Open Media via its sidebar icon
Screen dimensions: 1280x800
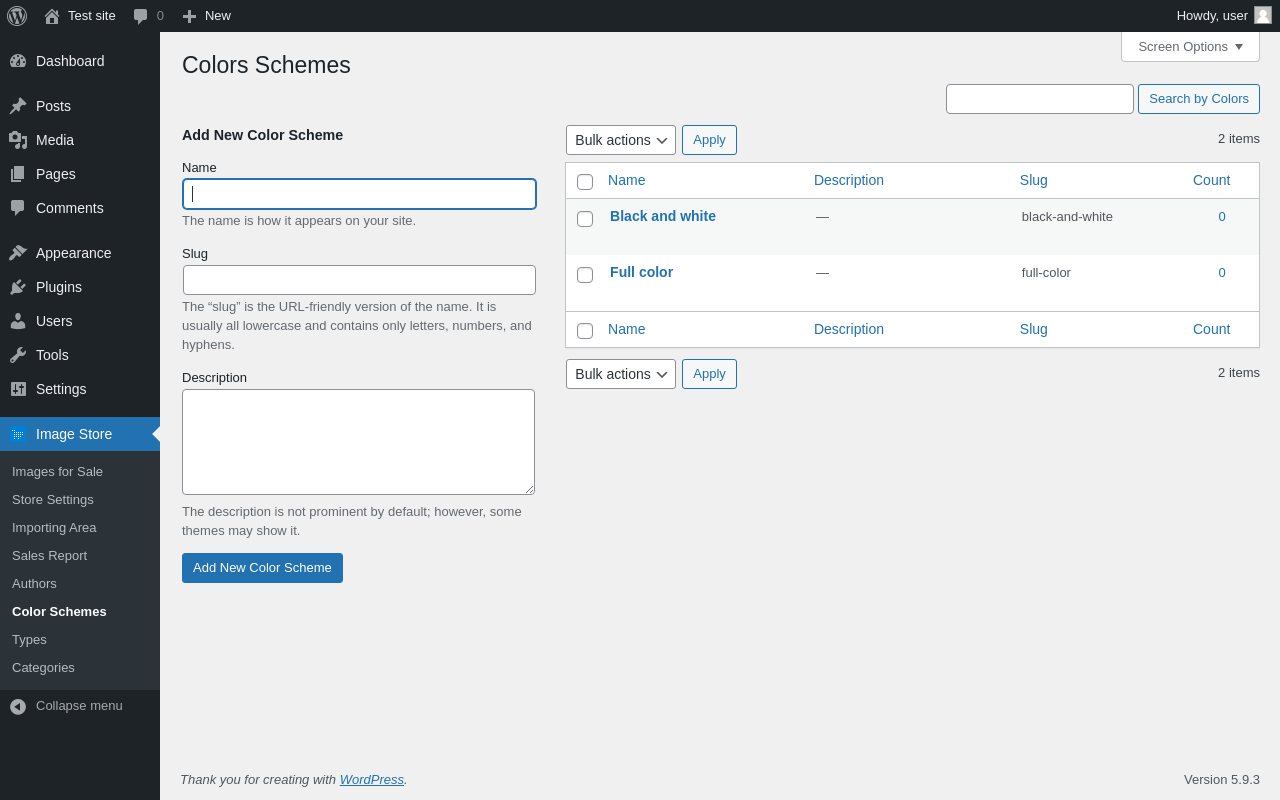(x=18, y=140)
